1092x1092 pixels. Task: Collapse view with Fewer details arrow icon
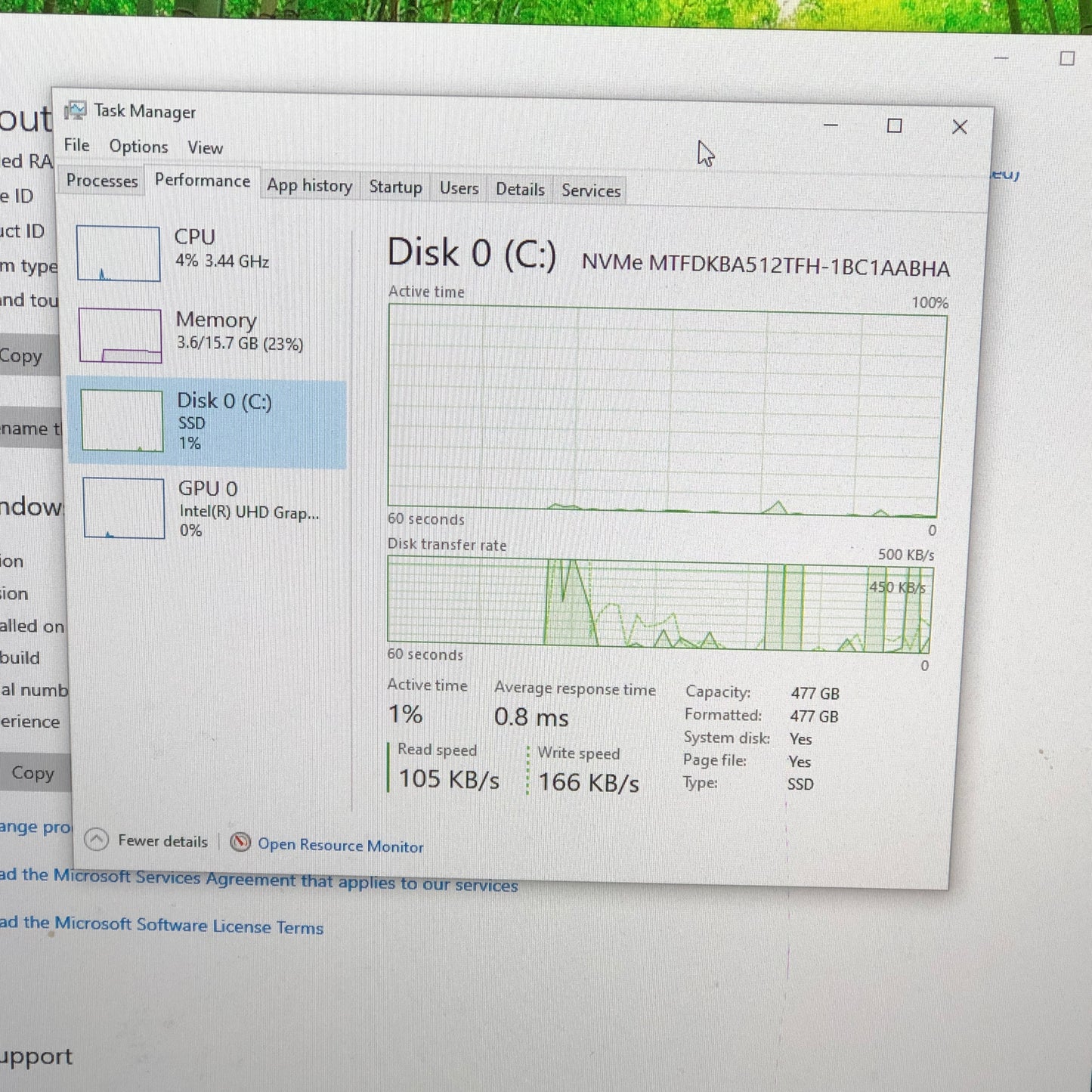coord(96,840)
